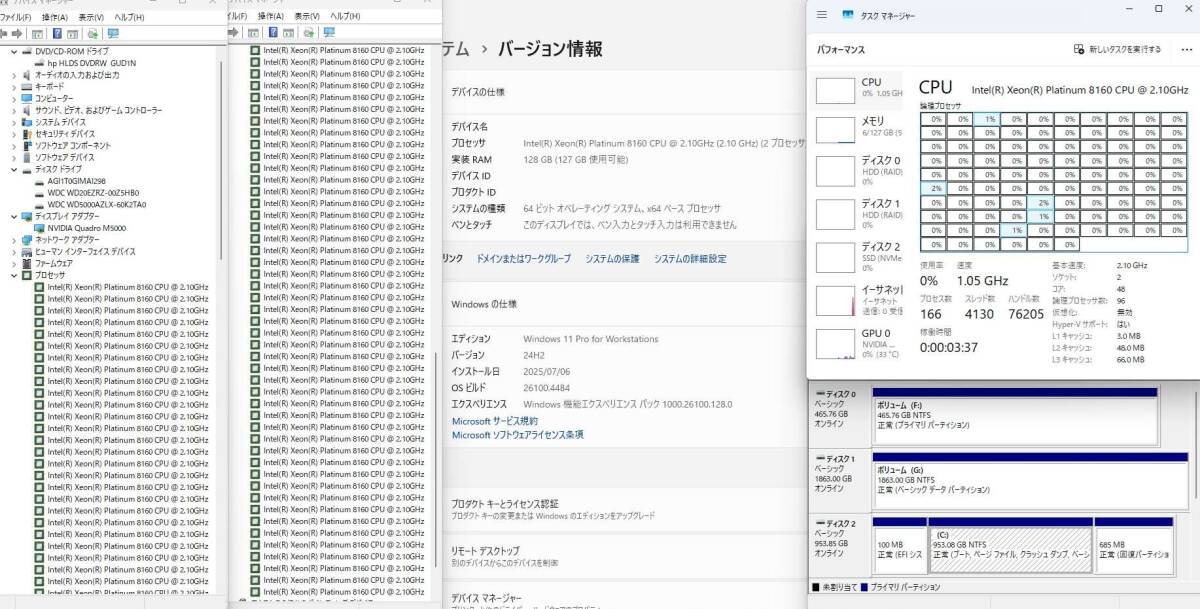Screen dimensions: 1200x609
Task: Open リモート デスクトップ settings entry
Action: pos(625,556)
